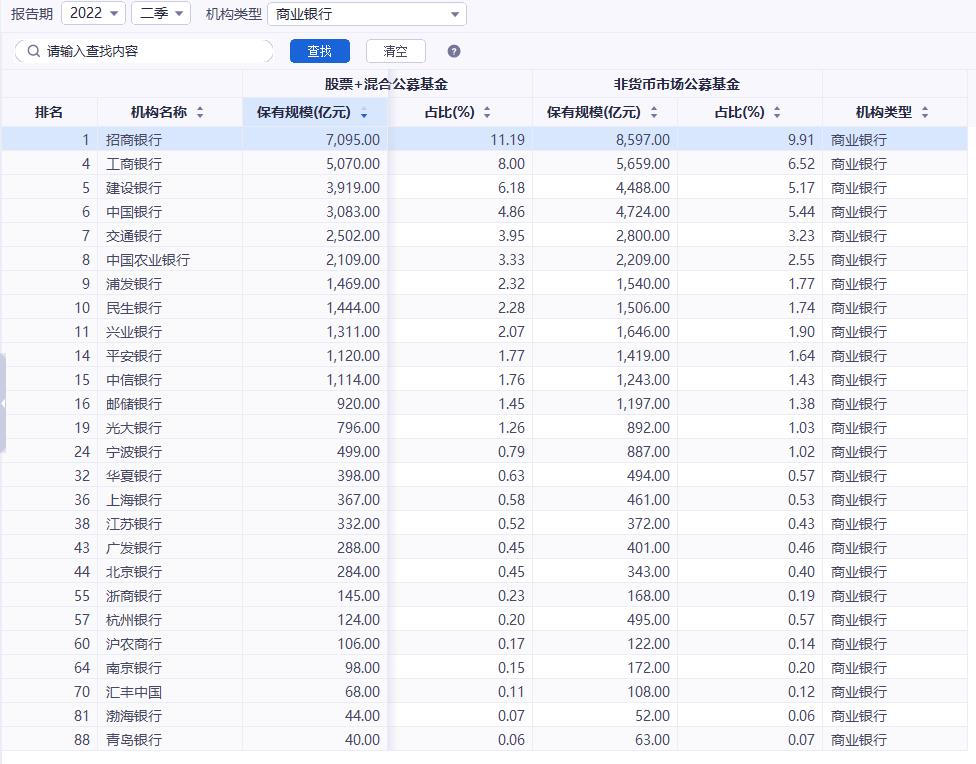The height and width of the screenshot is (764, 976).
Task: Sort by 保有规模(亿元) under 股票+混合公募基金
Action: point(364,113)
